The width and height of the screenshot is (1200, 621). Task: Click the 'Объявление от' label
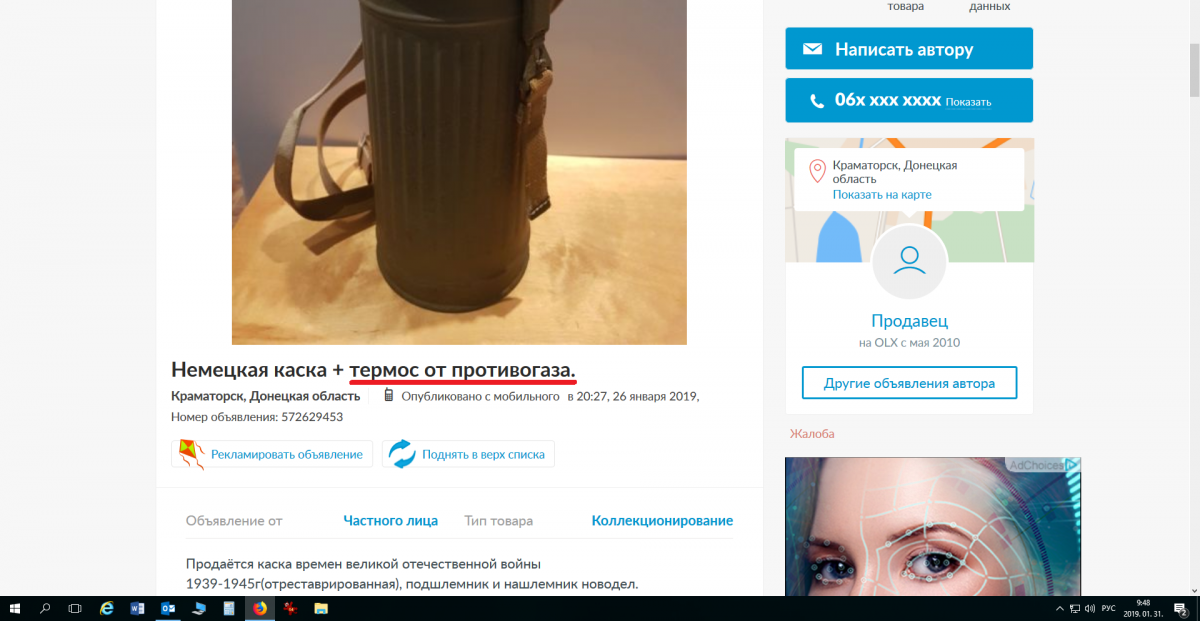coord(234,520)
